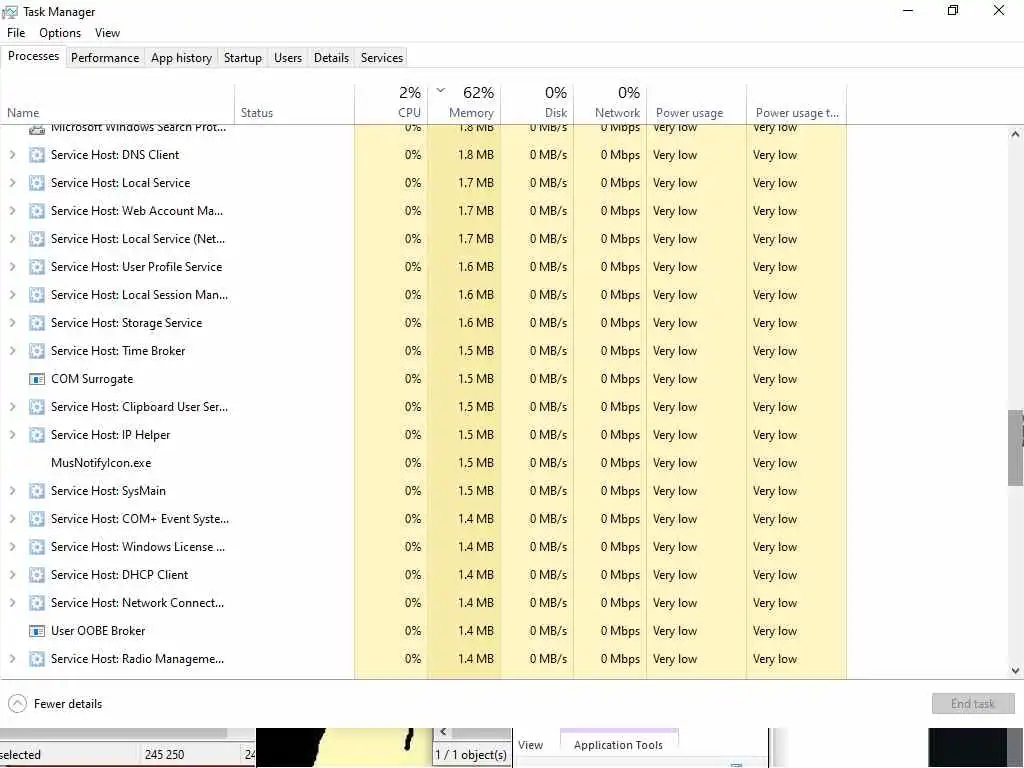Click the Service Host: Storage Service gear icon

(x=37, y=323)
